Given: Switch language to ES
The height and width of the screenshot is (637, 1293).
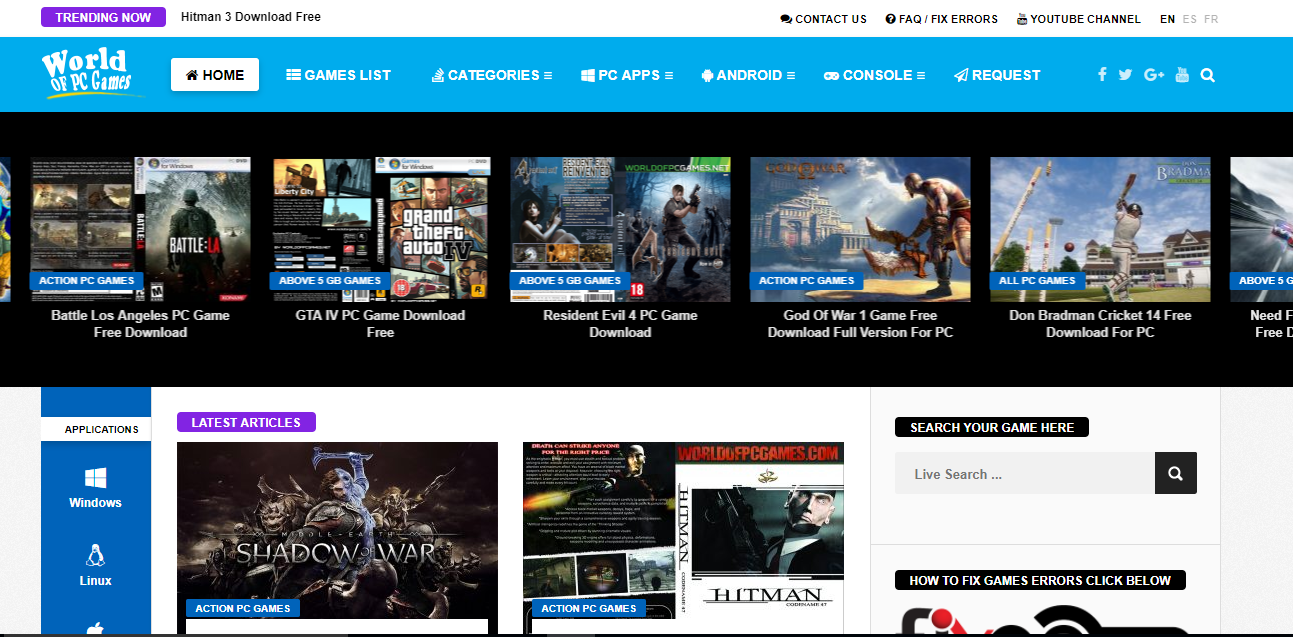Looking at the screenshot, I should point(1189,19).
